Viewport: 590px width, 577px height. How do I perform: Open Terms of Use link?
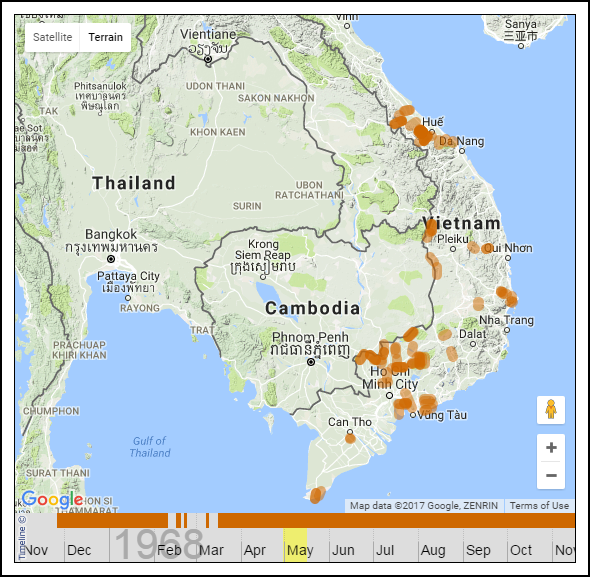(539, 505)
